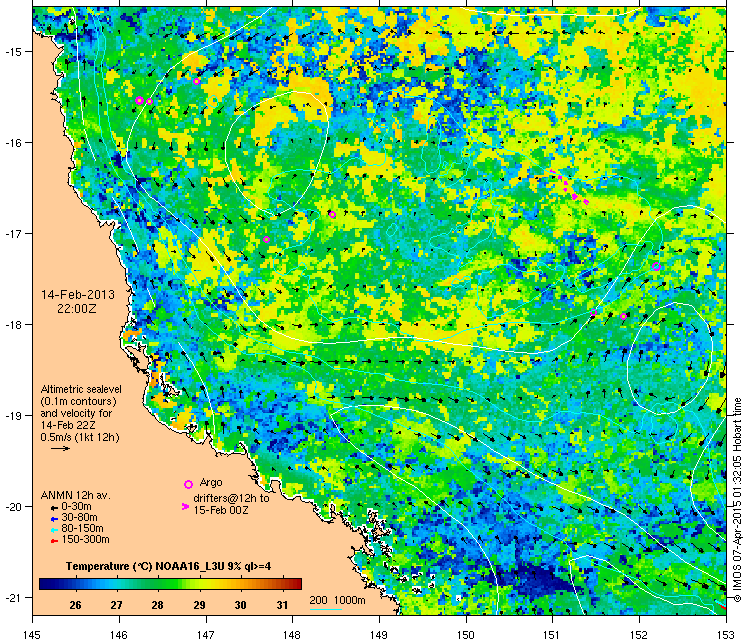750x640 pixels.
Task: Click the Argo float marker near 146.9E, 15.3S
Action: [196, 81]
